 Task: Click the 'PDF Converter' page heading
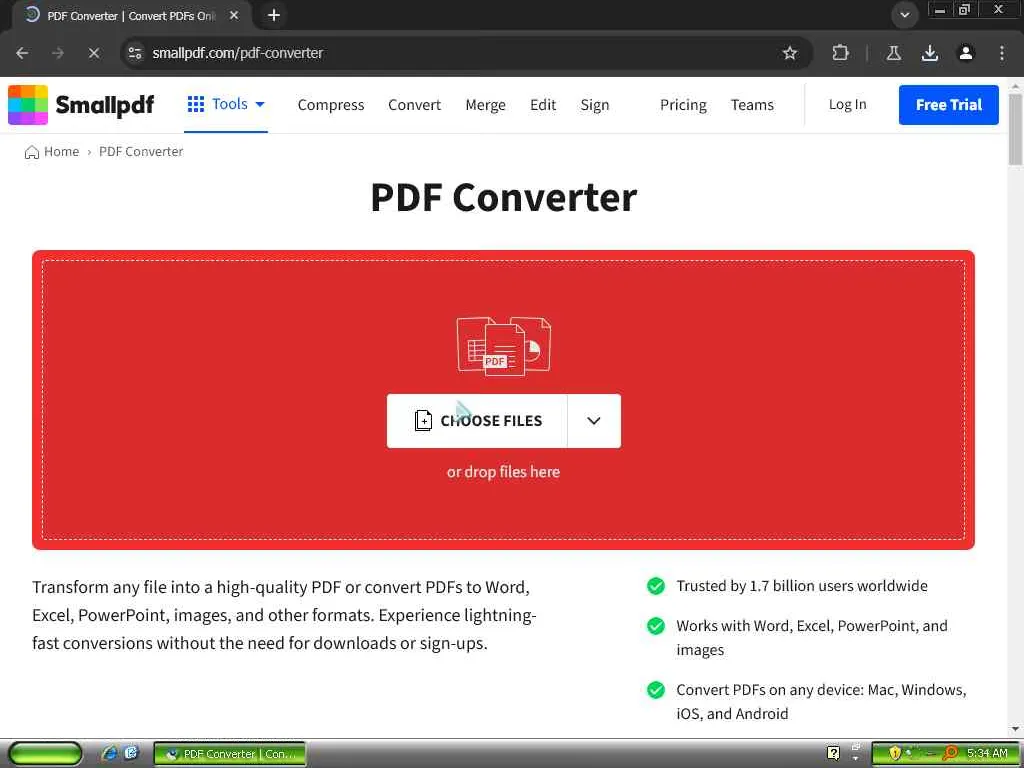click(504, 197)
